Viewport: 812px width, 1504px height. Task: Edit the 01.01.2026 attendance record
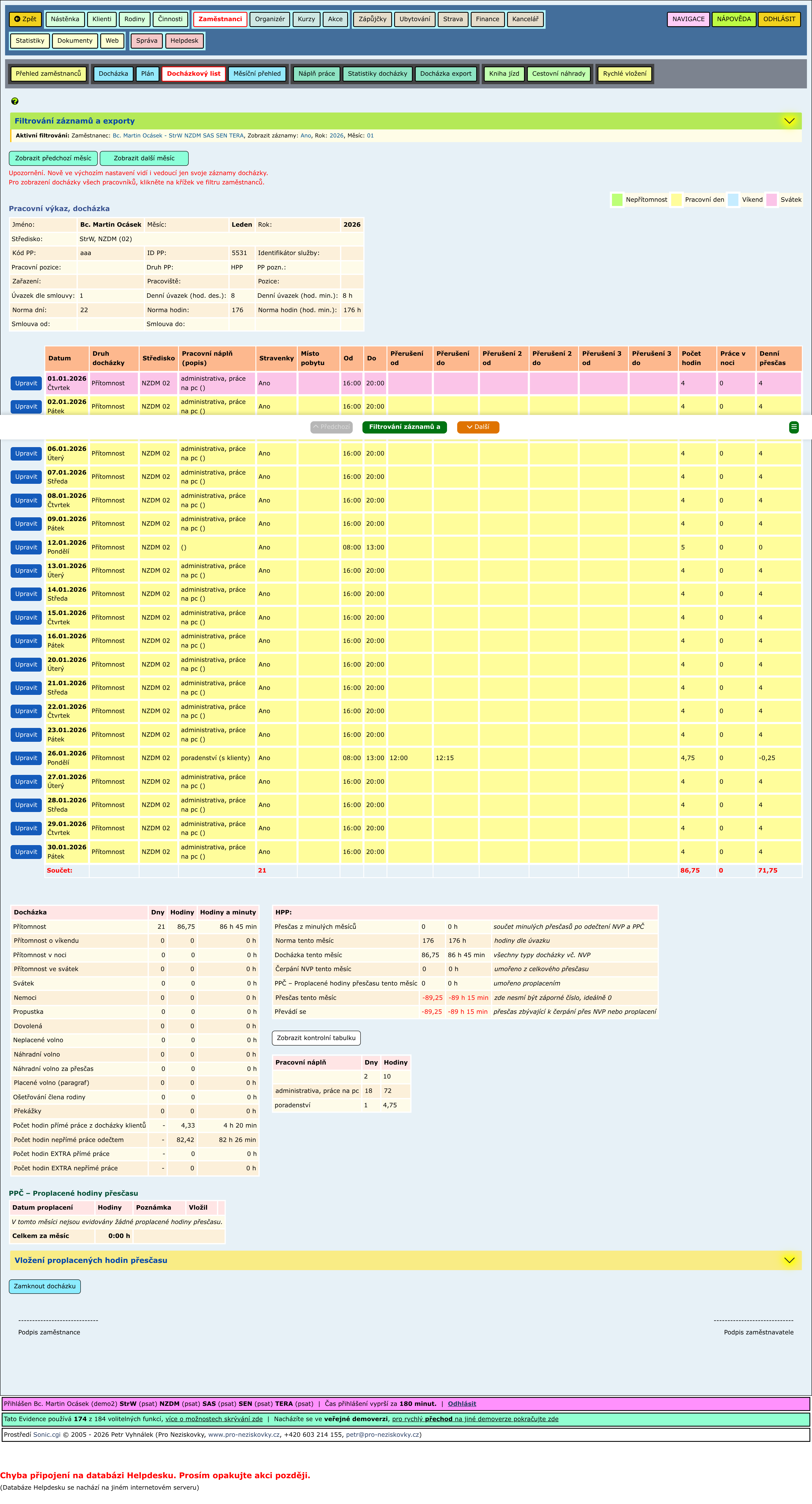pos(26,384)
